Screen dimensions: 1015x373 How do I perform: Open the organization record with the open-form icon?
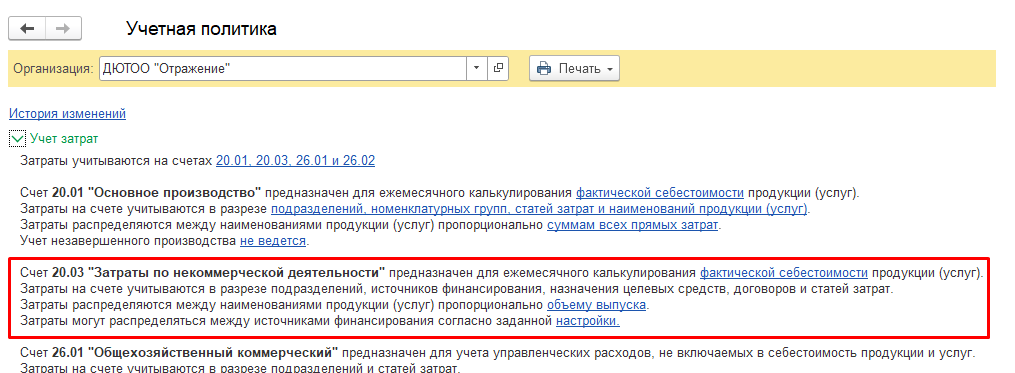[x=498, y=68]
